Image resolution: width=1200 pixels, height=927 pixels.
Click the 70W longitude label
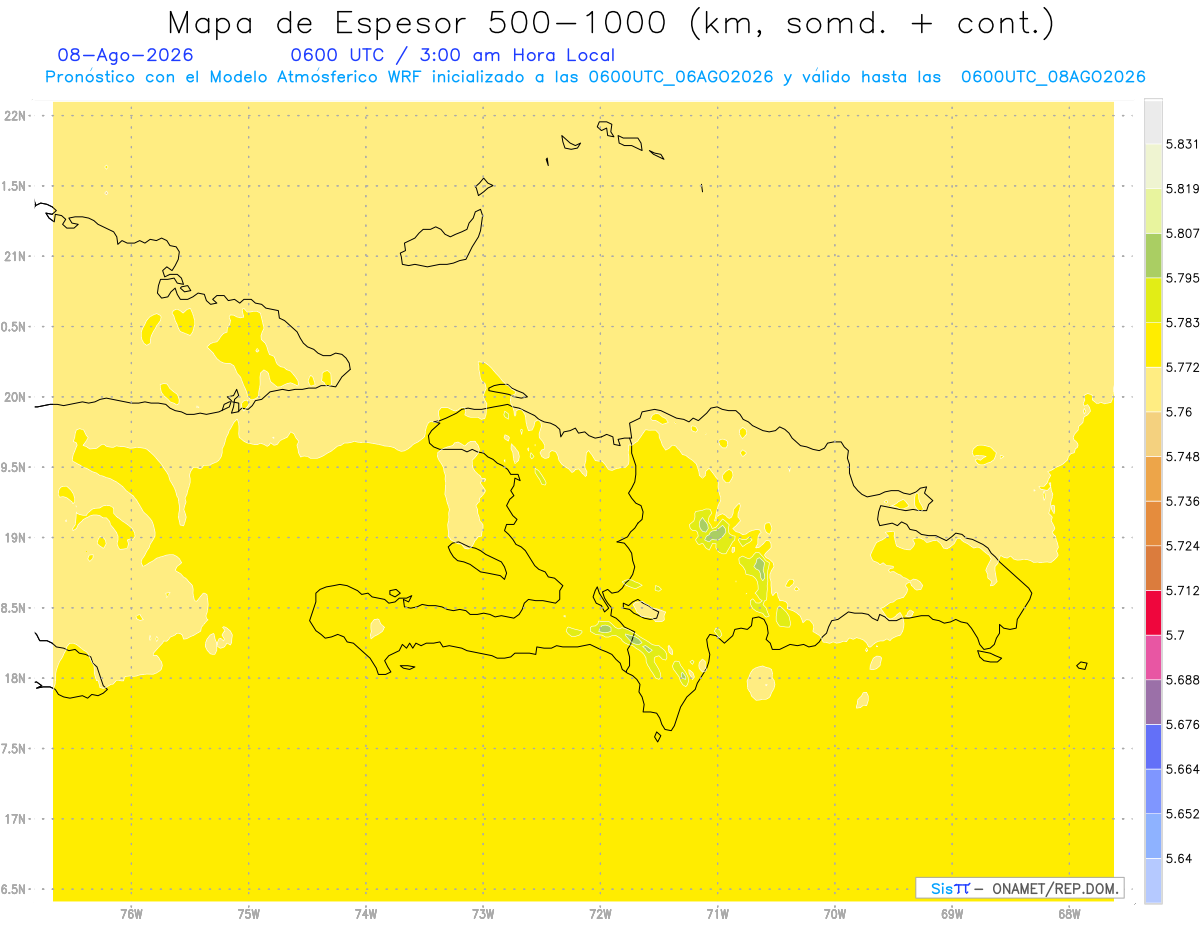pyautogui.click(x=835, y=914)
